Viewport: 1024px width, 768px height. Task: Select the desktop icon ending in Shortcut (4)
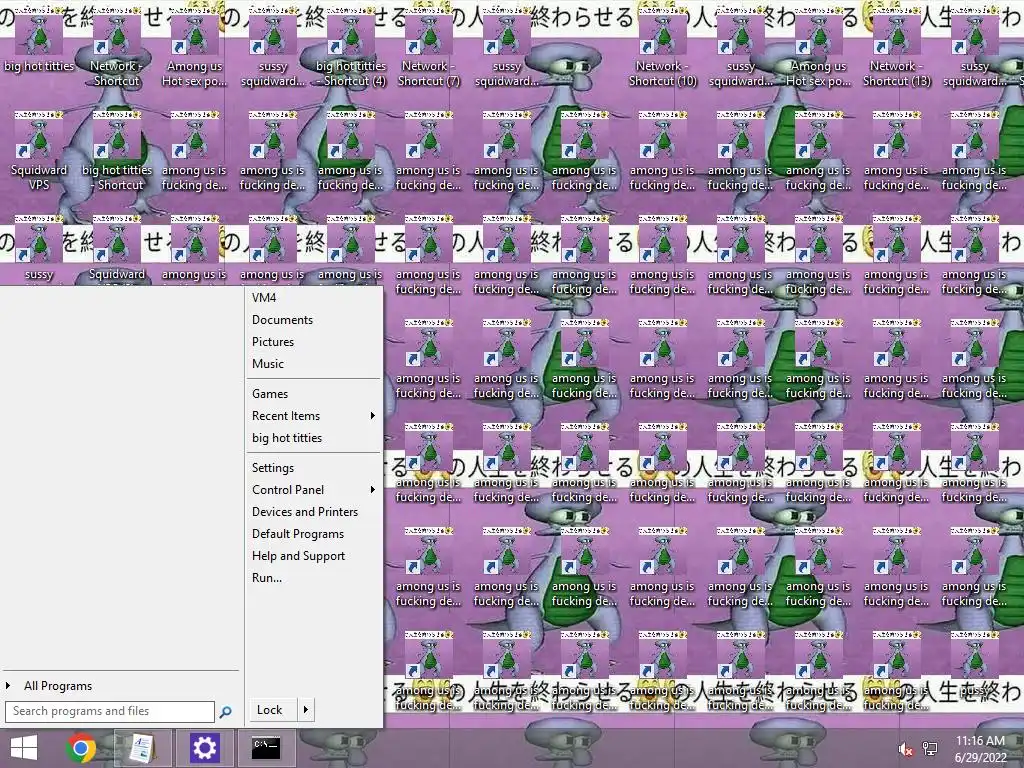[x=351, y=48]
